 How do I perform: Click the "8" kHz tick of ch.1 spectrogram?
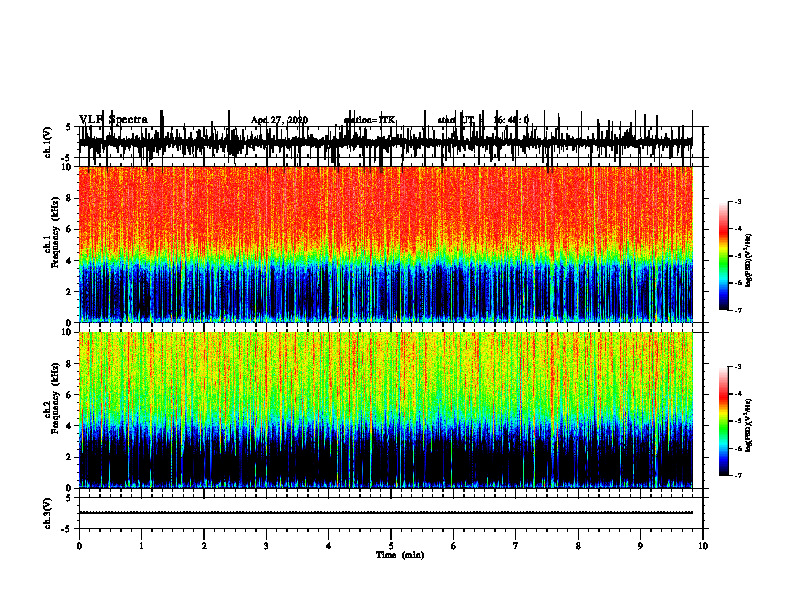point(69,198)
